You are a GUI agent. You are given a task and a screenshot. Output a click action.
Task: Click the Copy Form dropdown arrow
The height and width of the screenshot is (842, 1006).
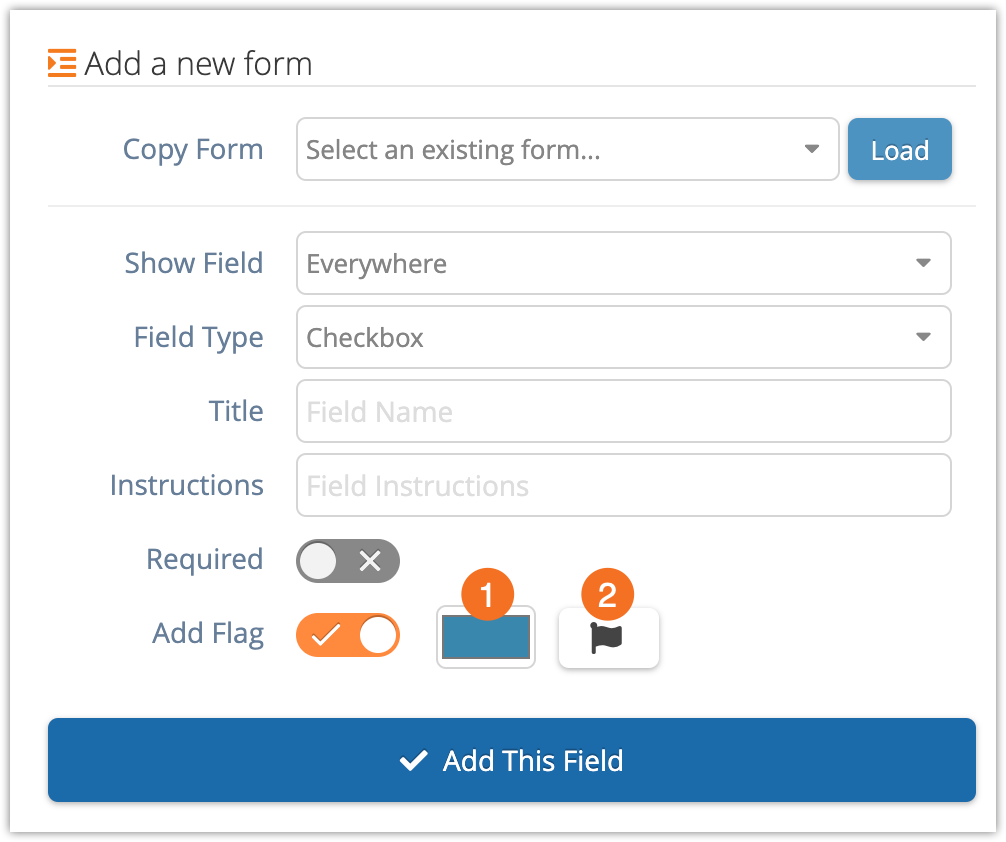[x=812, y=149]
